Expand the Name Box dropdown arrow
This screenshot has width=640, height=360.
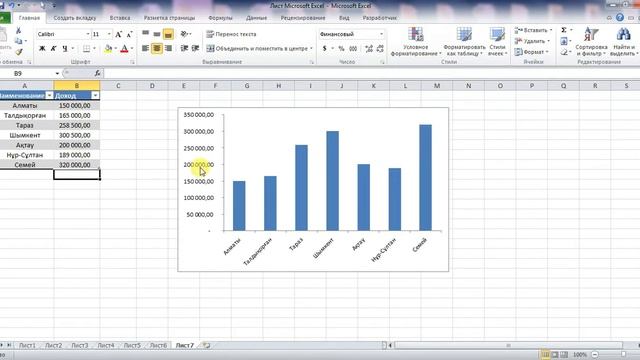point(57,73)
